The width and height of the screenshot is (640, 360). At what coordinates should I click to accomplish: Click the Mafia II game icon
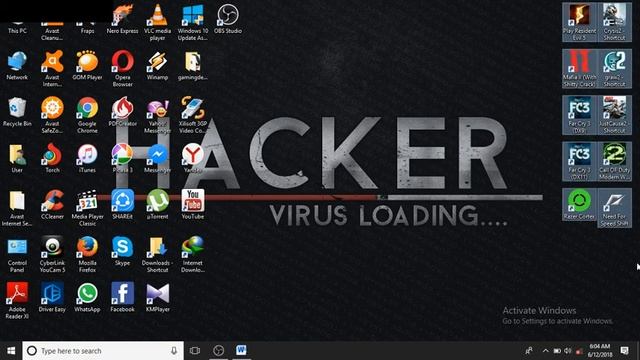point(579,69)
